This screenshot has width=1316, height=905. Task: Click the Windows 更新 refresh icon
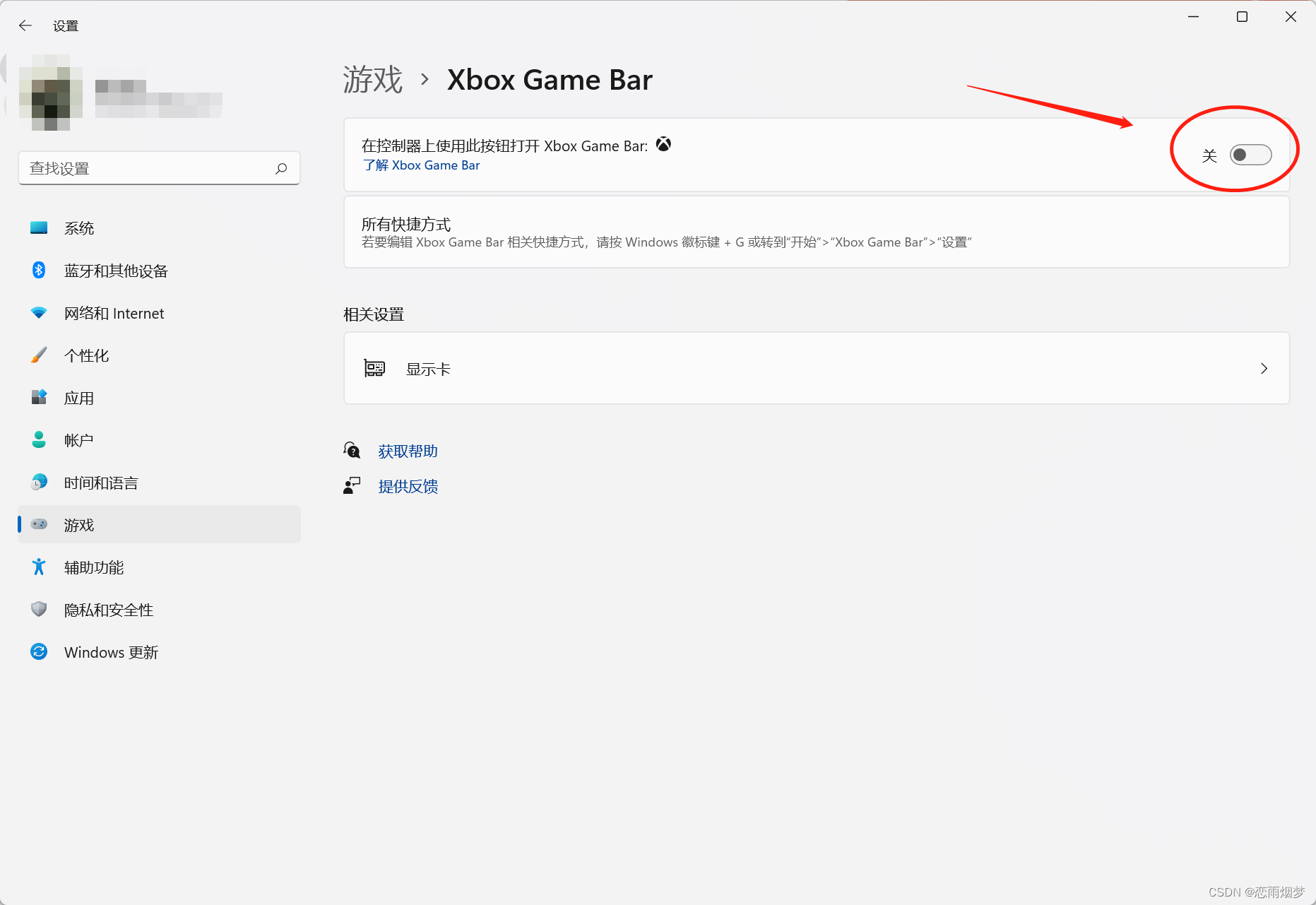(x=39, y=651)
